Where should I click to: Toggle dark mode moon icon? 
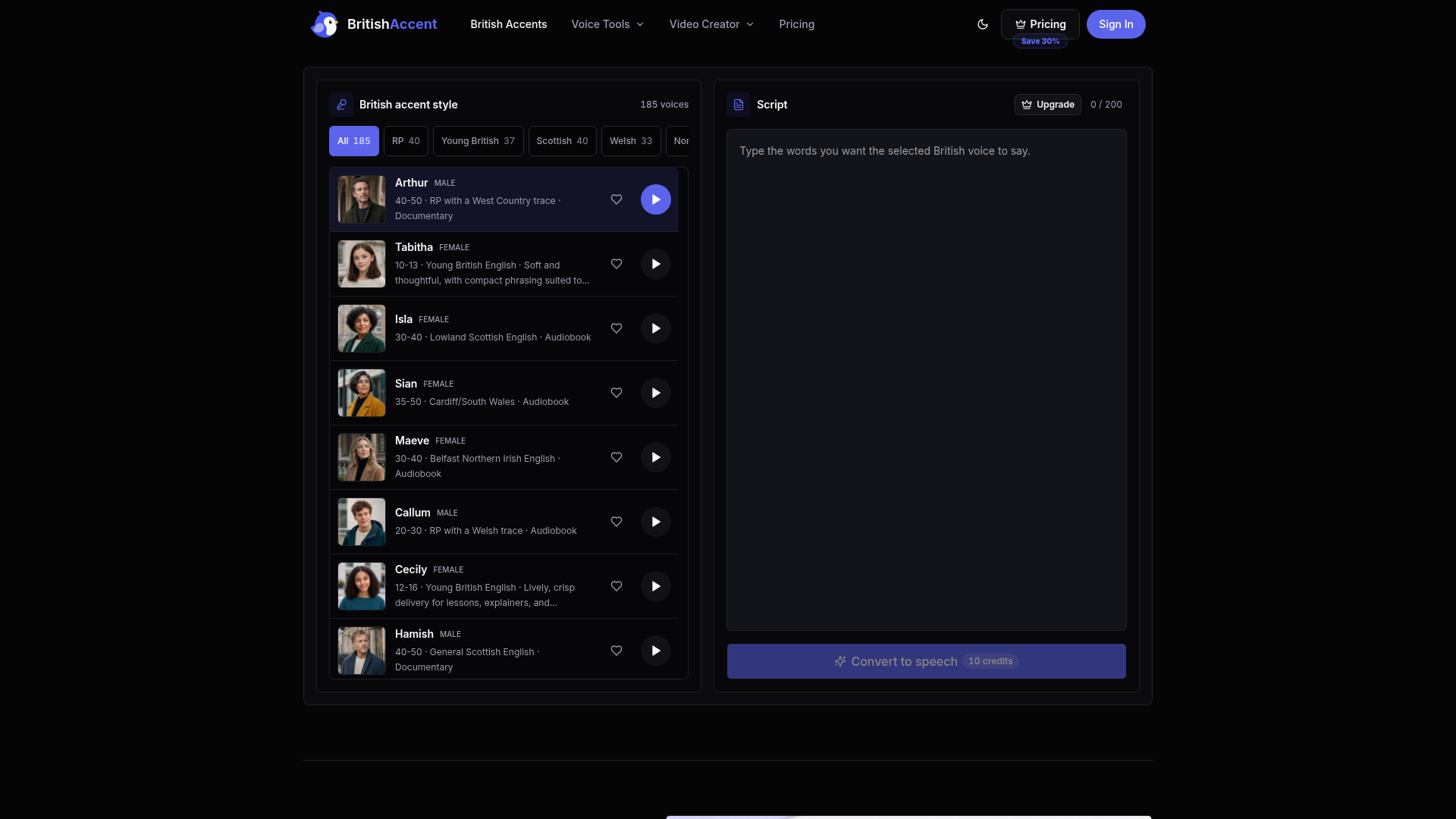(983, 24)
